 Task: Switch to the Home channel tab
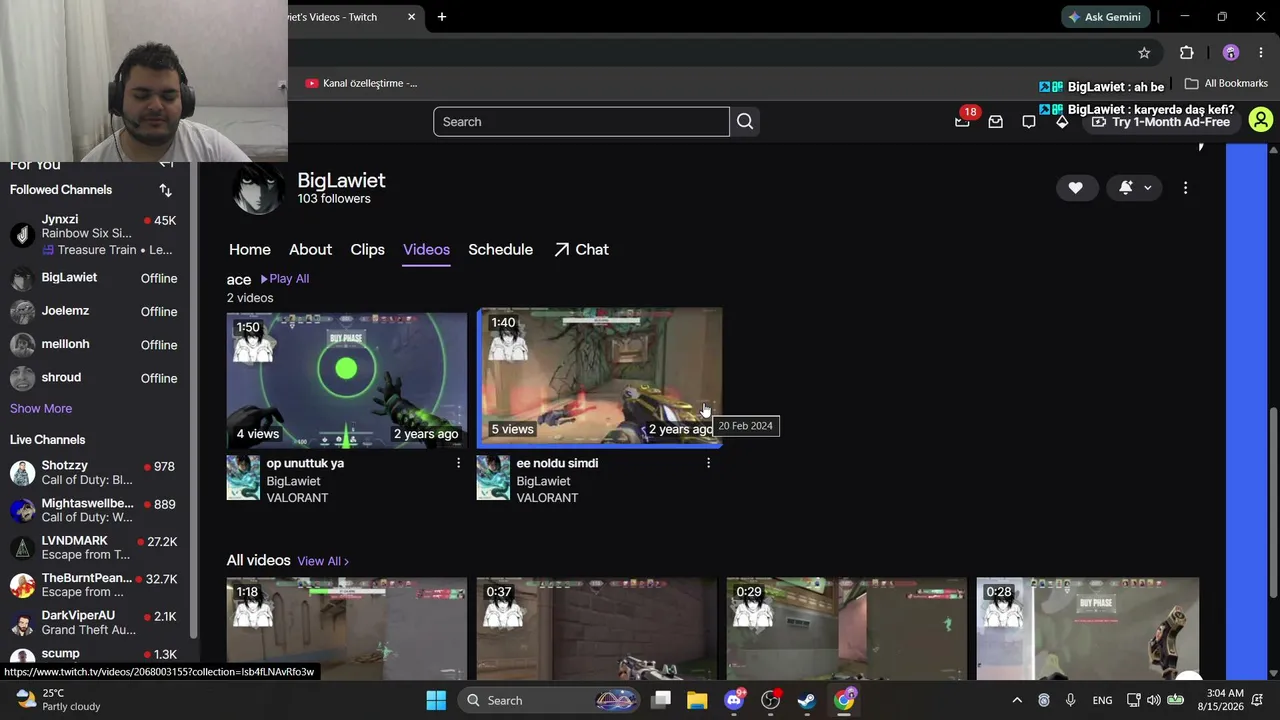tap(250, 249)
